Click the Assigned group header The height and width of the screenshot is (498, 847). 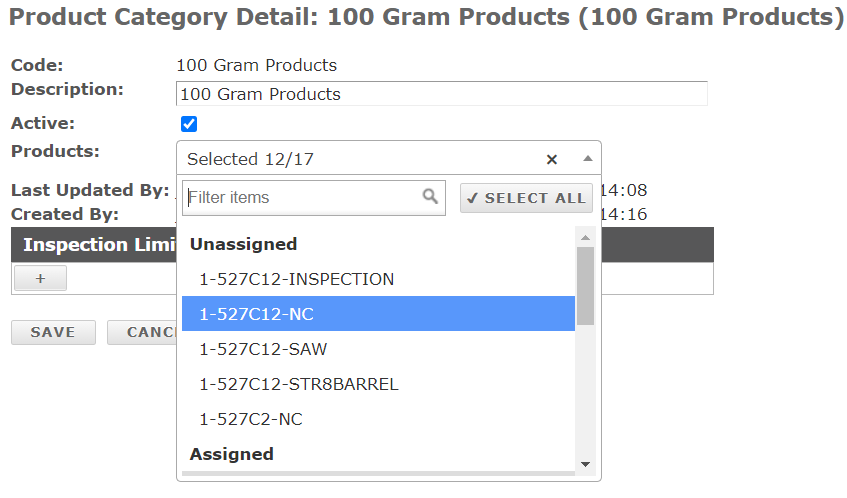click(232, 454)
